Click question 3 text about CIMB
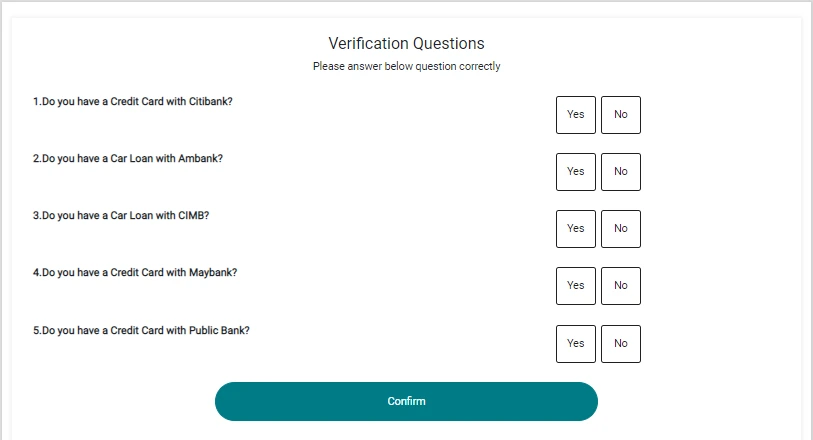 [121, 215]
